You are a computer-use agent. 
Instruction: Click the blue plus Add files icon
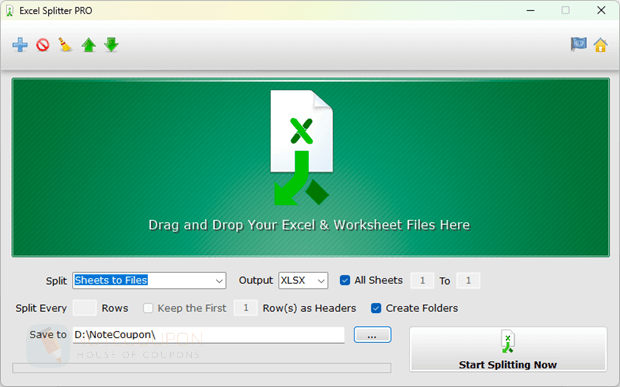tap(20, 45)
